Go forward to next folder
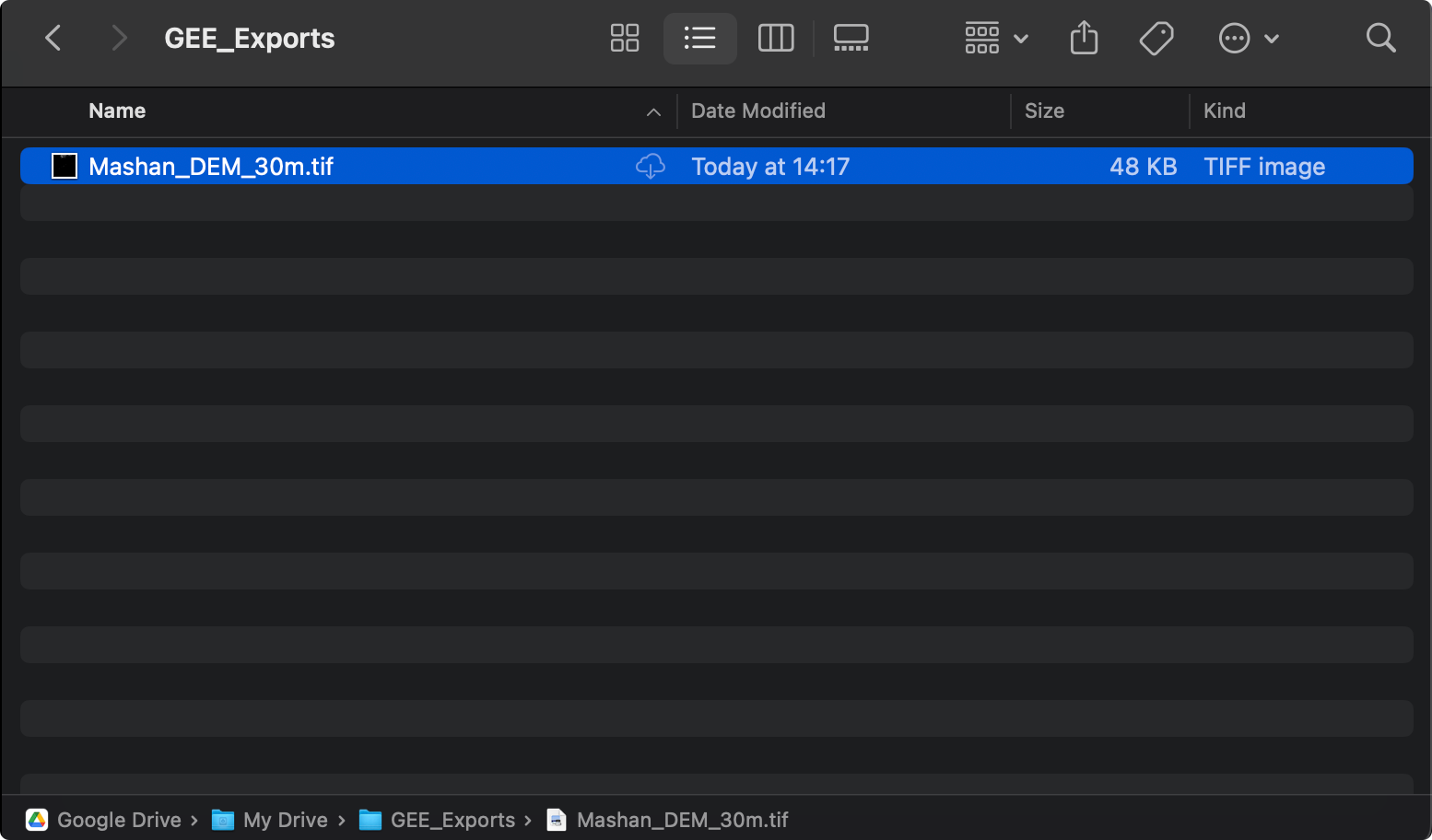1432x840 pixels. (118, 38)
